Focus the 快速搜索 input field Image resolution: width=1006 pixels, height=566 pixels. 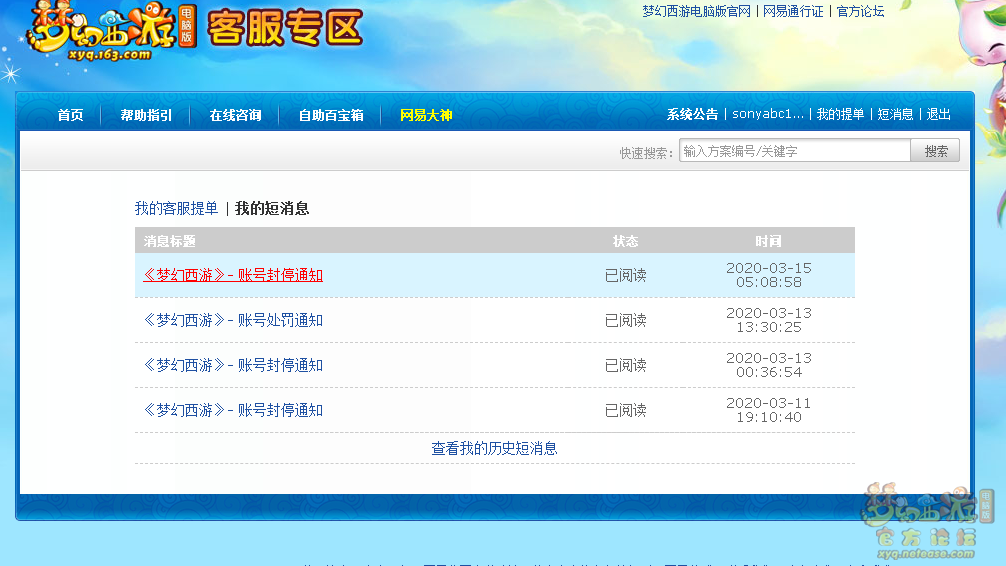coord(795,151)
